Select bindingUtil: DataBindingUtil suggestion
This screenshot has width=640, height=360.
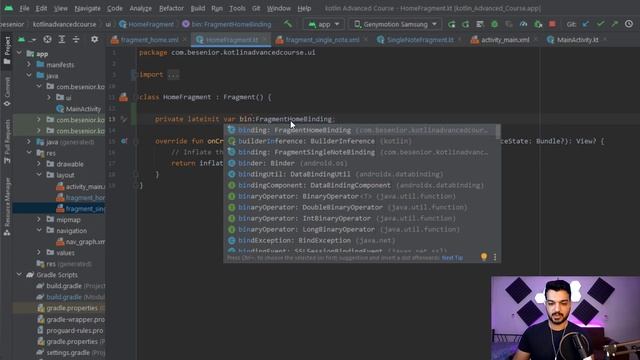point(361,174)
